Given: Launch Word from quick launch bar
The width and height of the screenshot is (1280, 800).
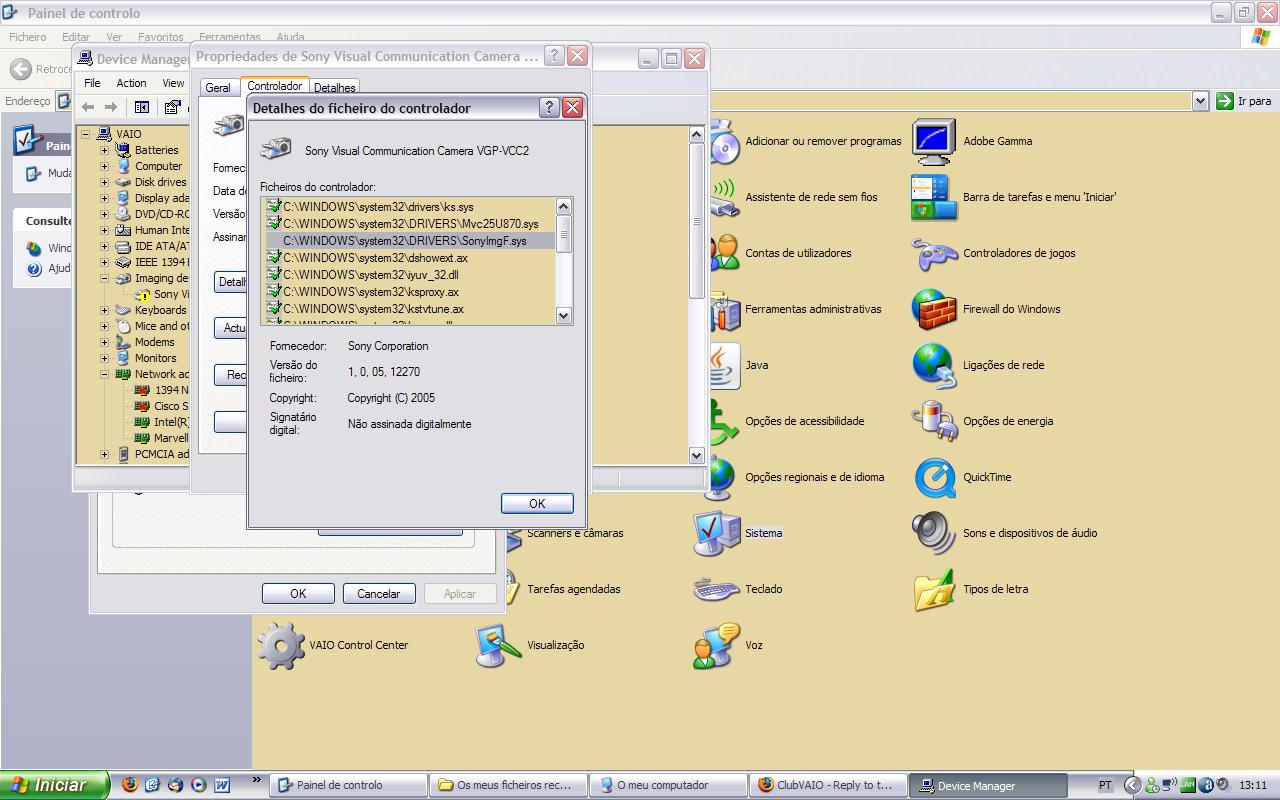Looking at the screenshot, I should click(x=221, y=785).
